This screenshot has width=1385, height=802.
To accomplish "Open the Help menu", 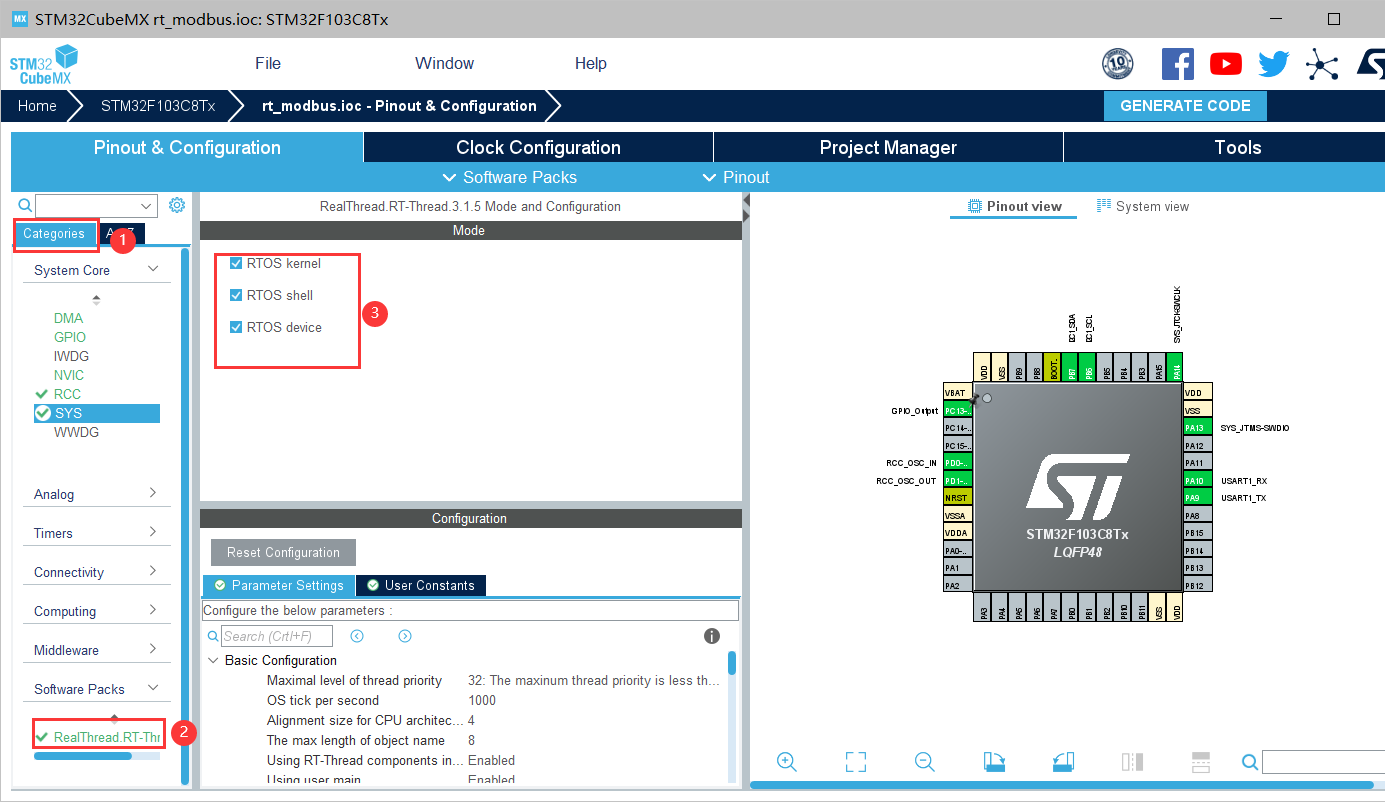I will click(x=591, y=63).
